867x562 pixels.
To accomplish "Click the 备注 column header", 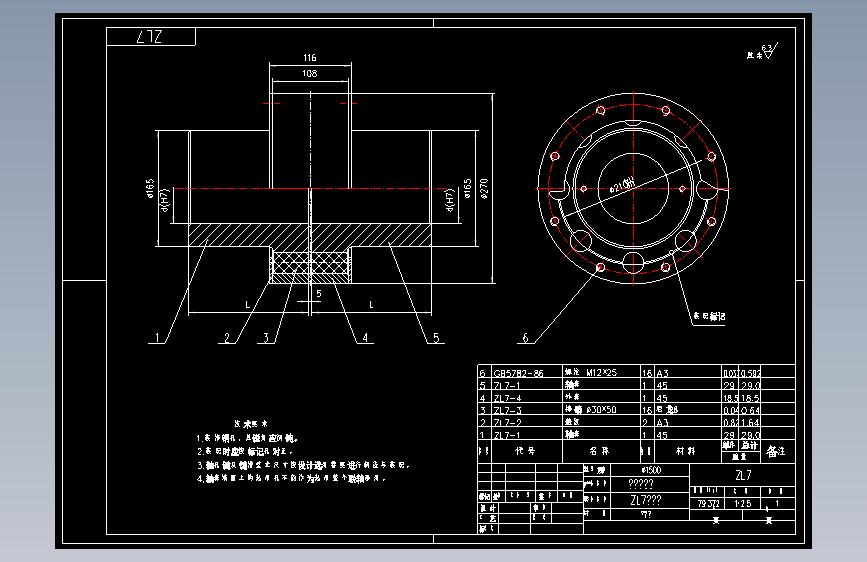I will point(776,451).
